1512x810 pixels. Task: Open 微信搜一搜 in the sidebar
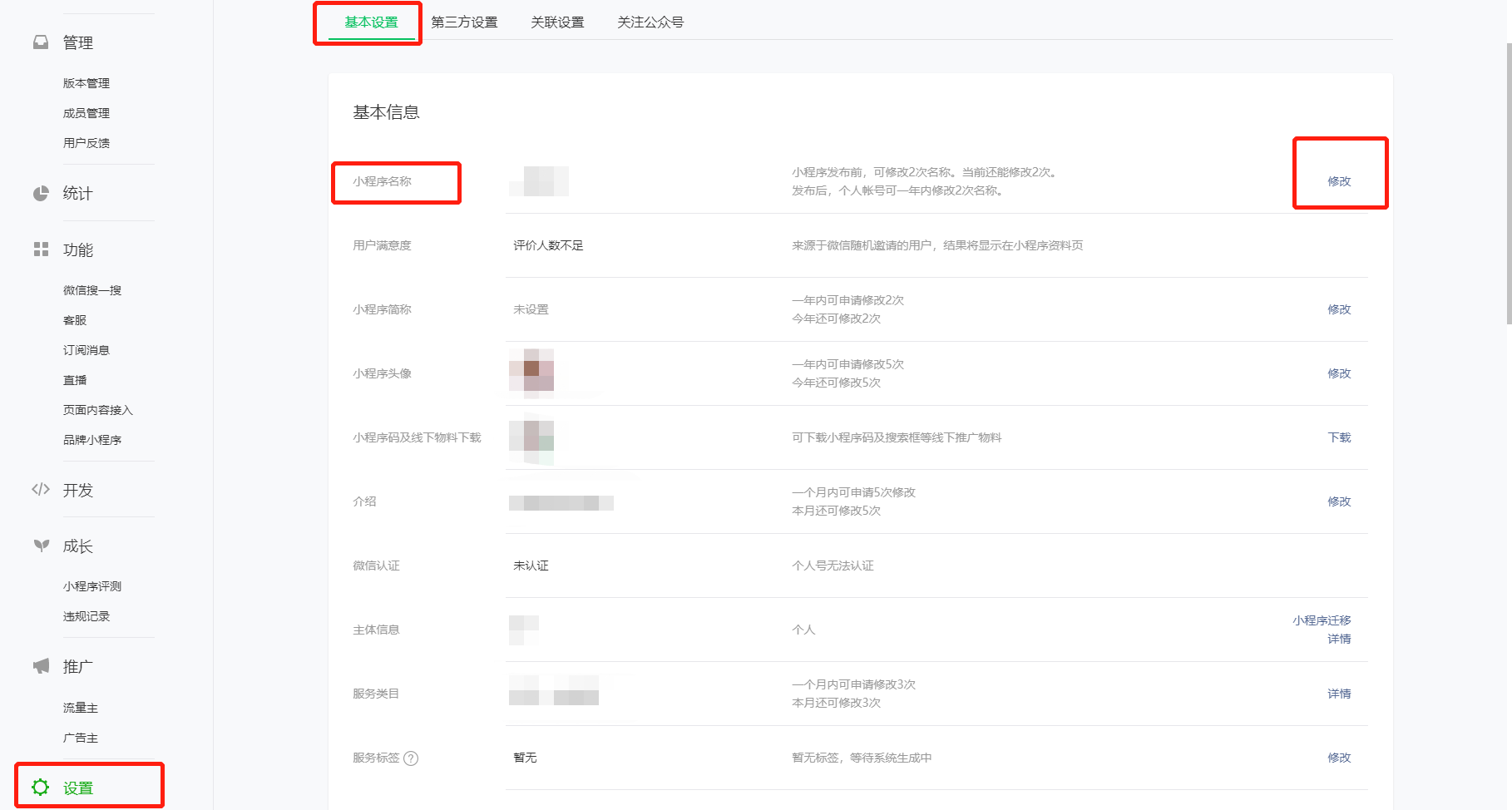click(92, 290)
